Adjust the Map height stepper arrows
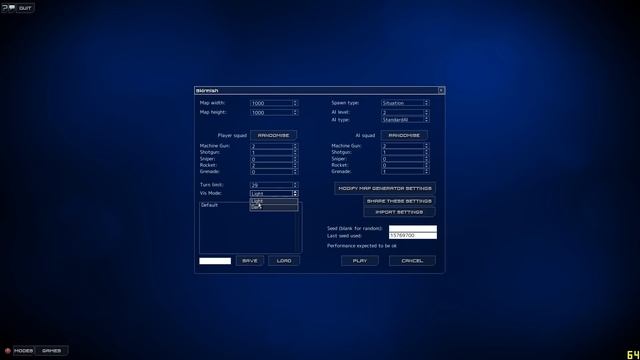The image size is (640, 360). click(296, 112)
